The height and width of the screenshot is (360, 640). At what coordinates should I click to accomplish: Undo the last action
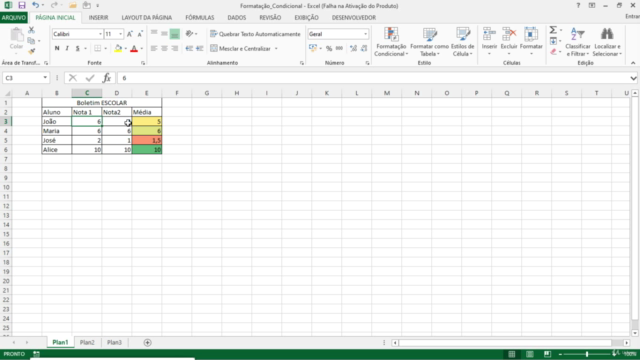36,5
